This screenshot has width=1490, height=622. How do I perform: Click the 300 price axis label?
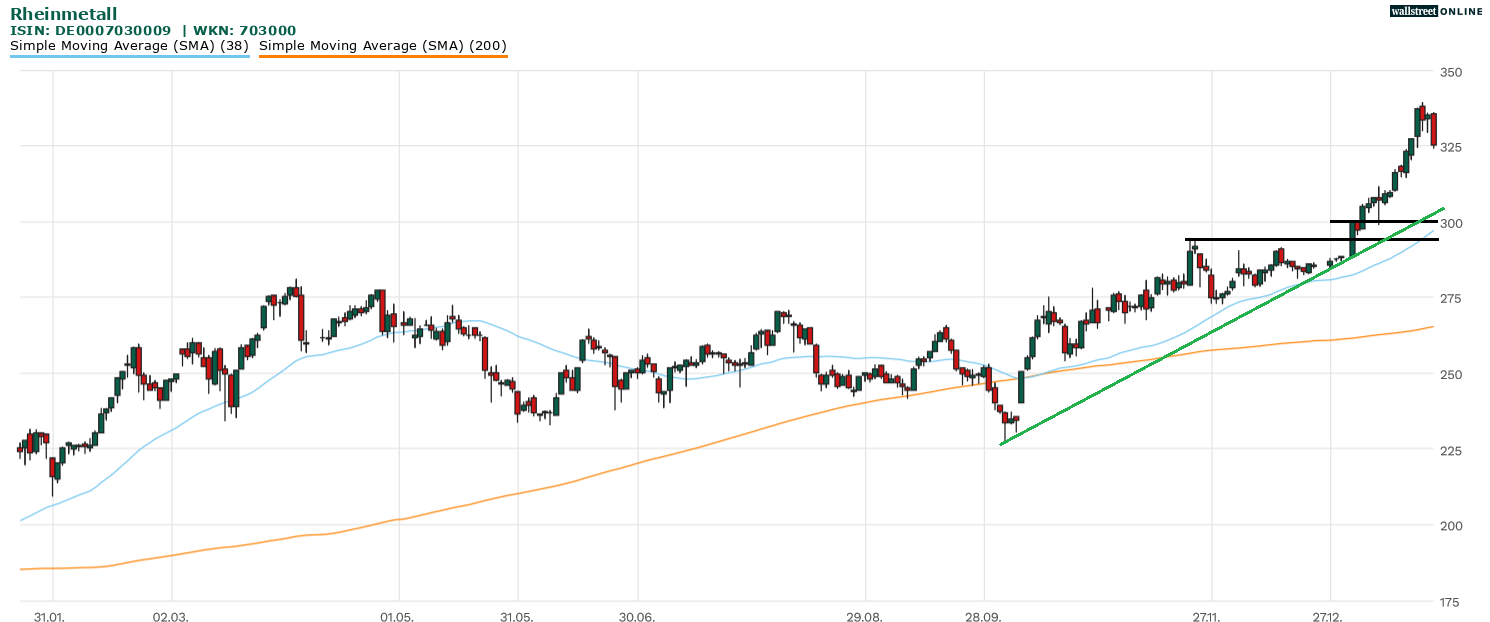pos(1451,223)
